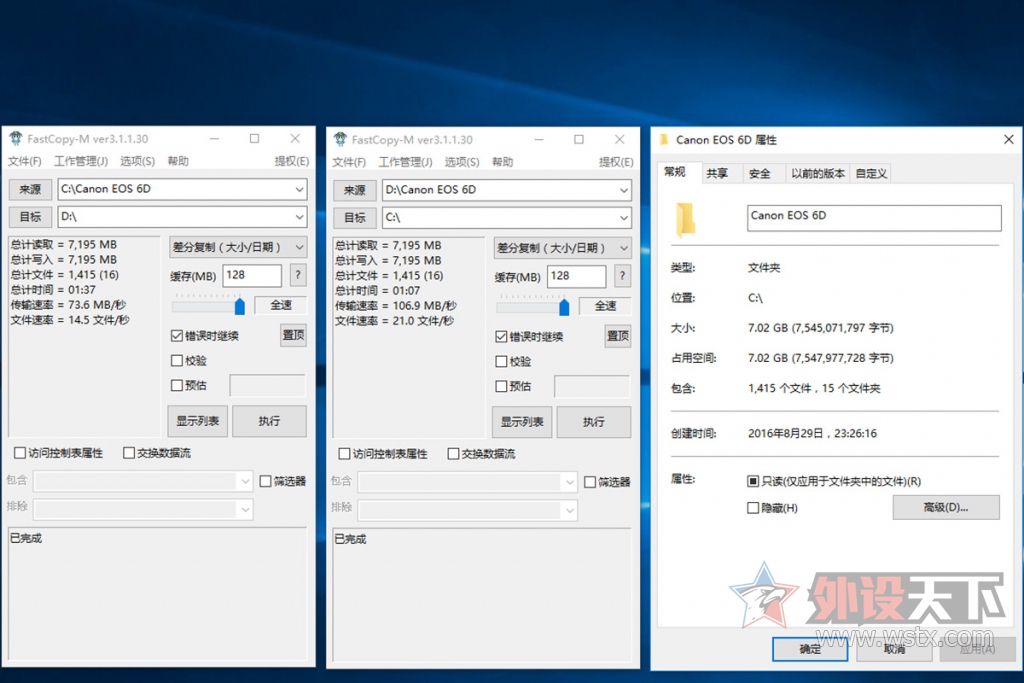Click 目标 target button in left FastCopy
Viewport: 1024px width, 683px height.
[x=30, y=217]
